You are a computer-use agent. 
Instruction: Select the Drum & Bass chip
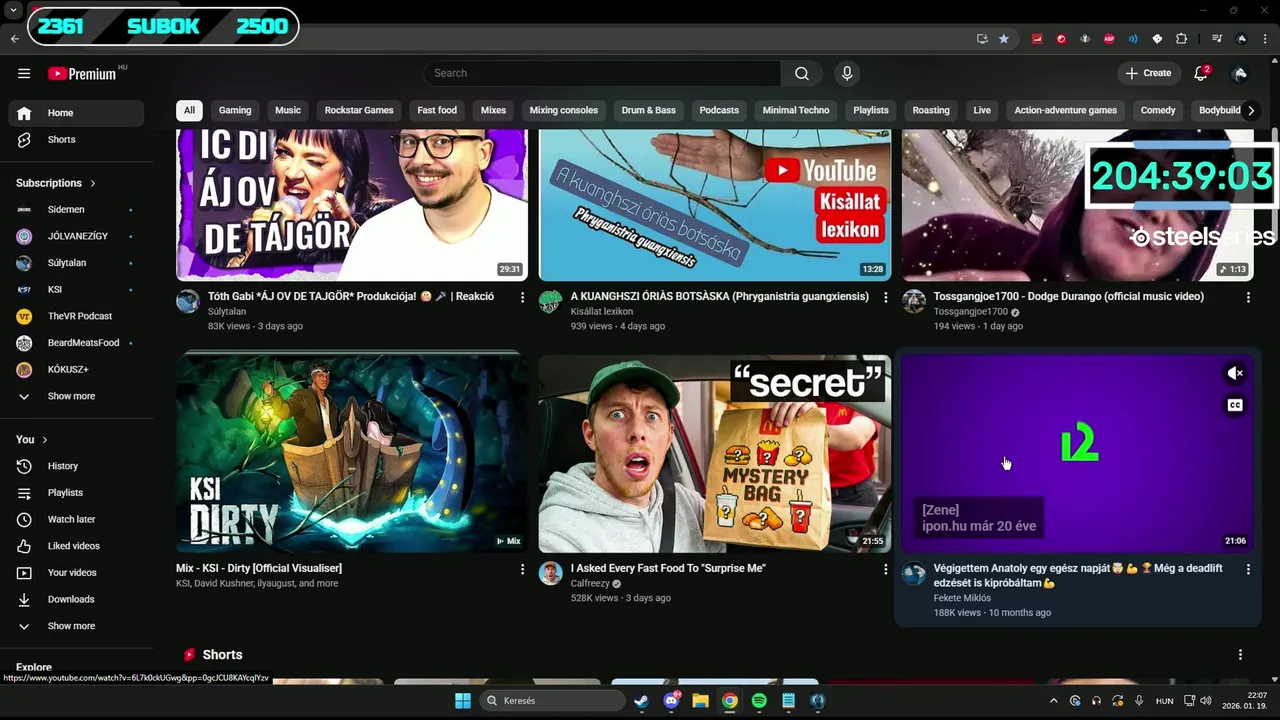point(649,110)
